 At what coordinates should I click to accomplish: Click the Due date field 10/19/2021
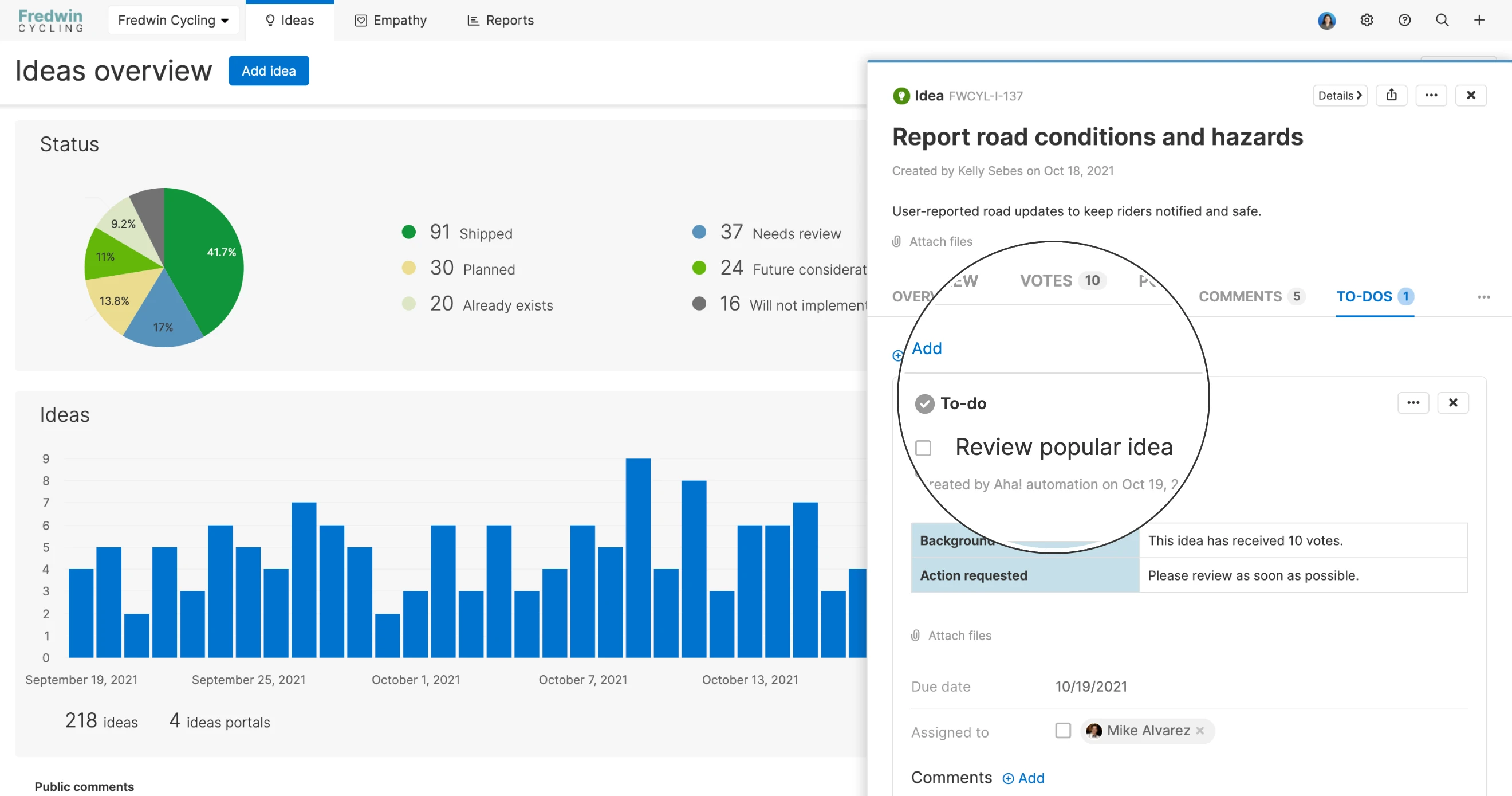[x=1090, y=686]
